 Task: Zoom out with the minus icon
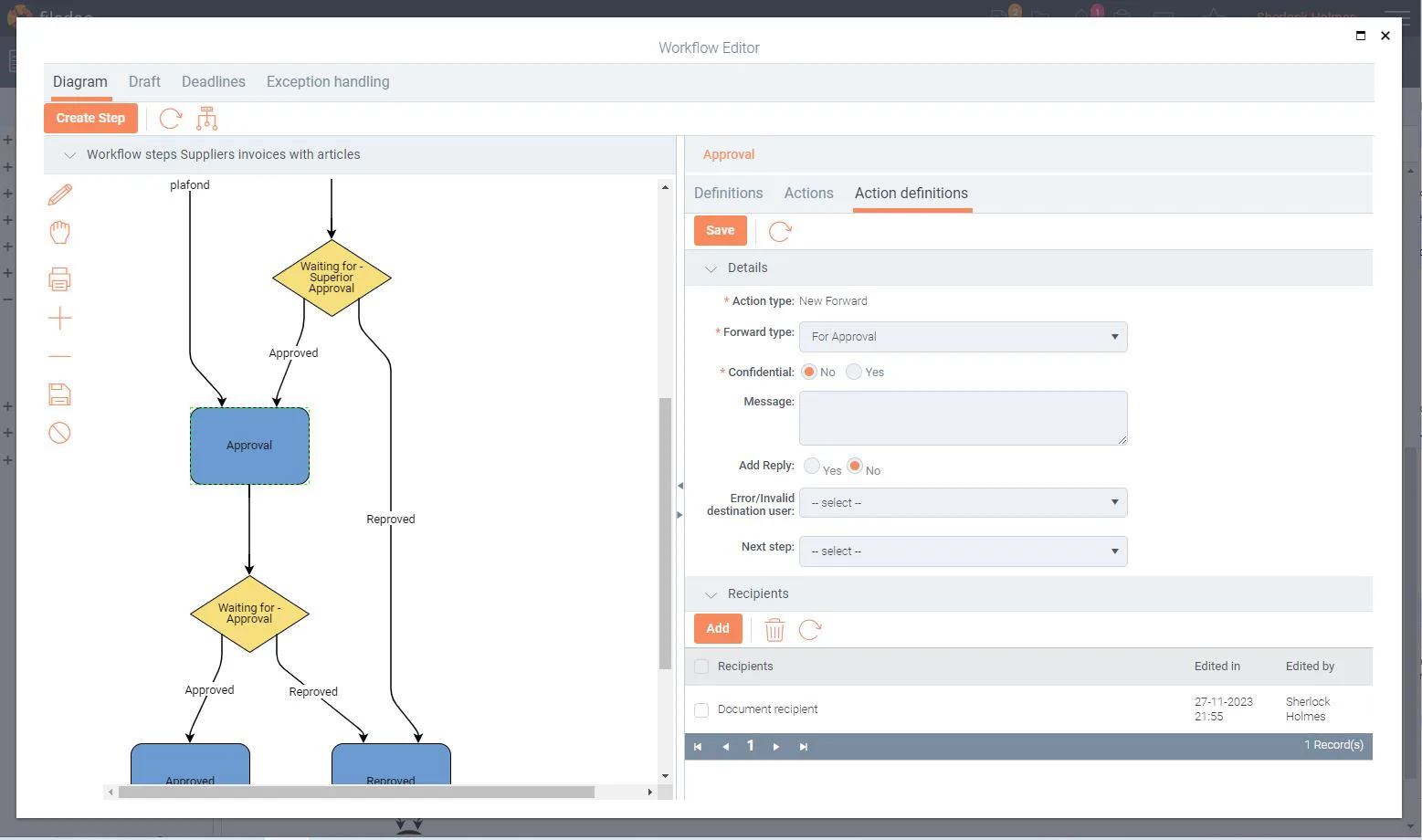pos(59,356)
